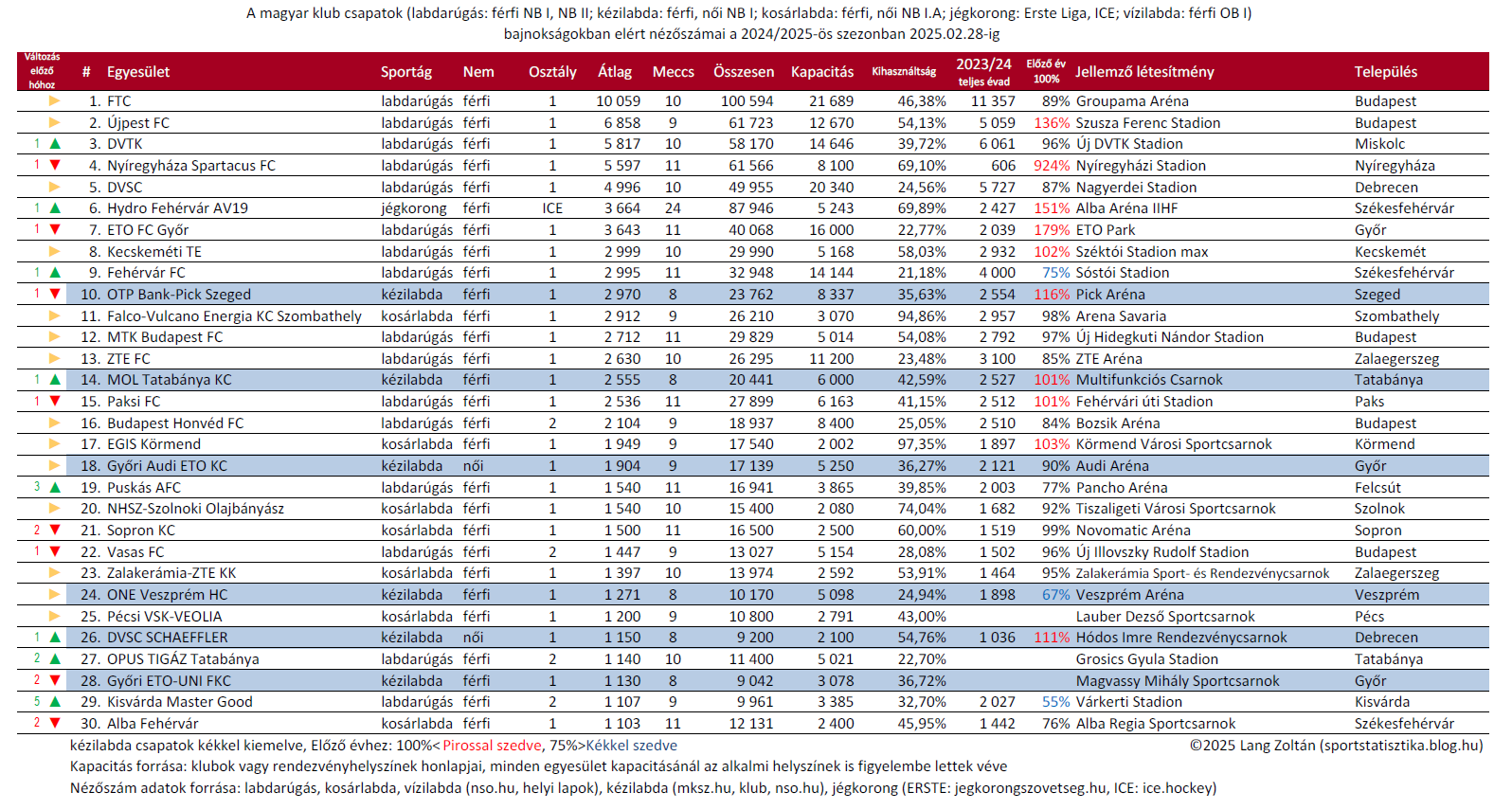Click orange arrow for NHSZ-Szolnoki Olajbányász

55,509
